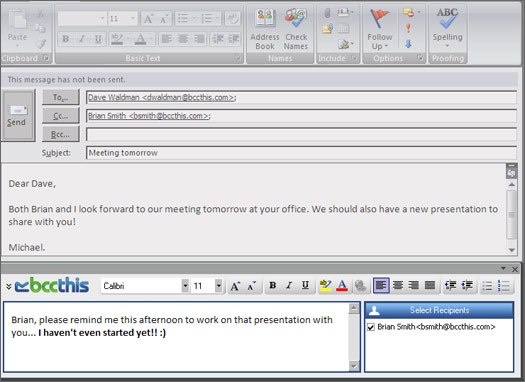This screenshot has width=525, height=382.
Task: Open the ribbon font name dropdown
Action: [x=102, y=18]
